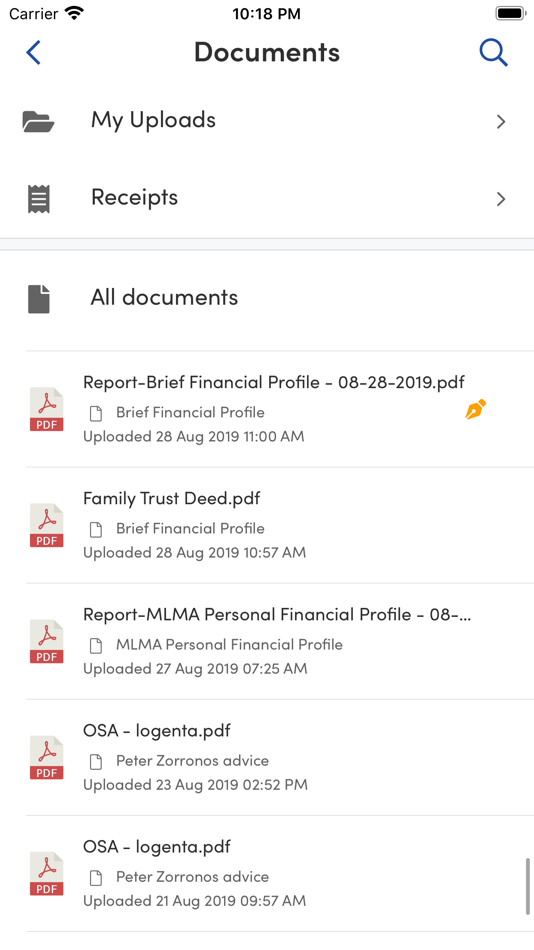
Task: Tap the back arrow icon
Action: (x=33, y=53)
